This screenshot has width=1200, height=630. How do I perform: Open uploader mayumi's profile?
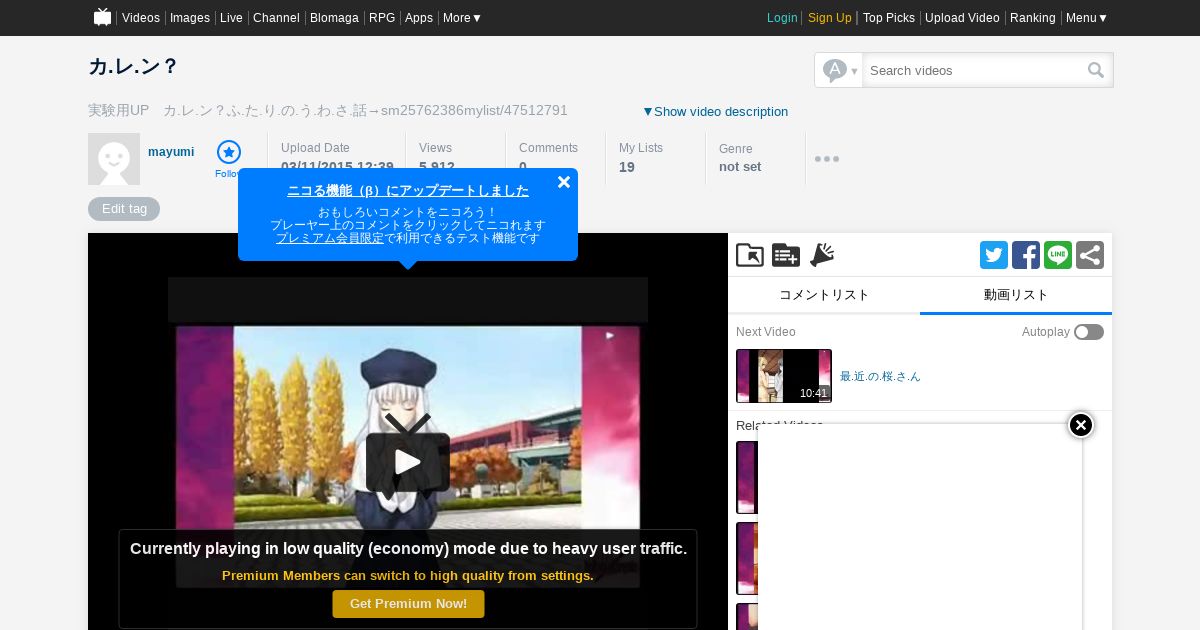pos(171,152)
